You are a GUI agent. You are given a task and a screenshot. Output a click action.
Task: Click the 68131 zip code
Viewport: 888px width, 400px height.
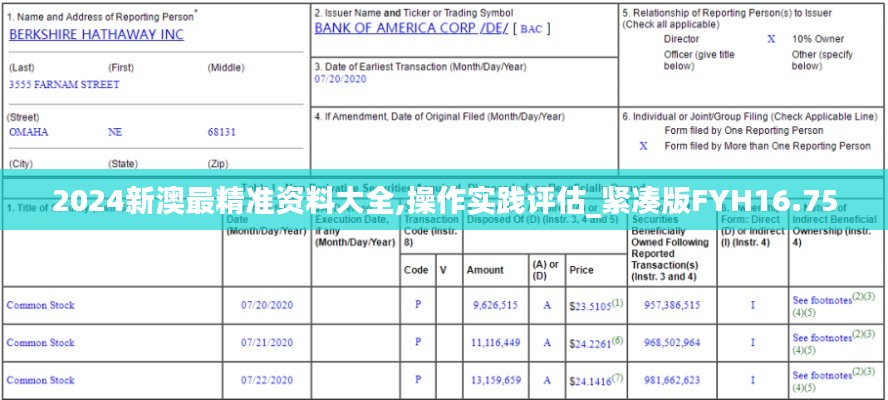point(221,132)
